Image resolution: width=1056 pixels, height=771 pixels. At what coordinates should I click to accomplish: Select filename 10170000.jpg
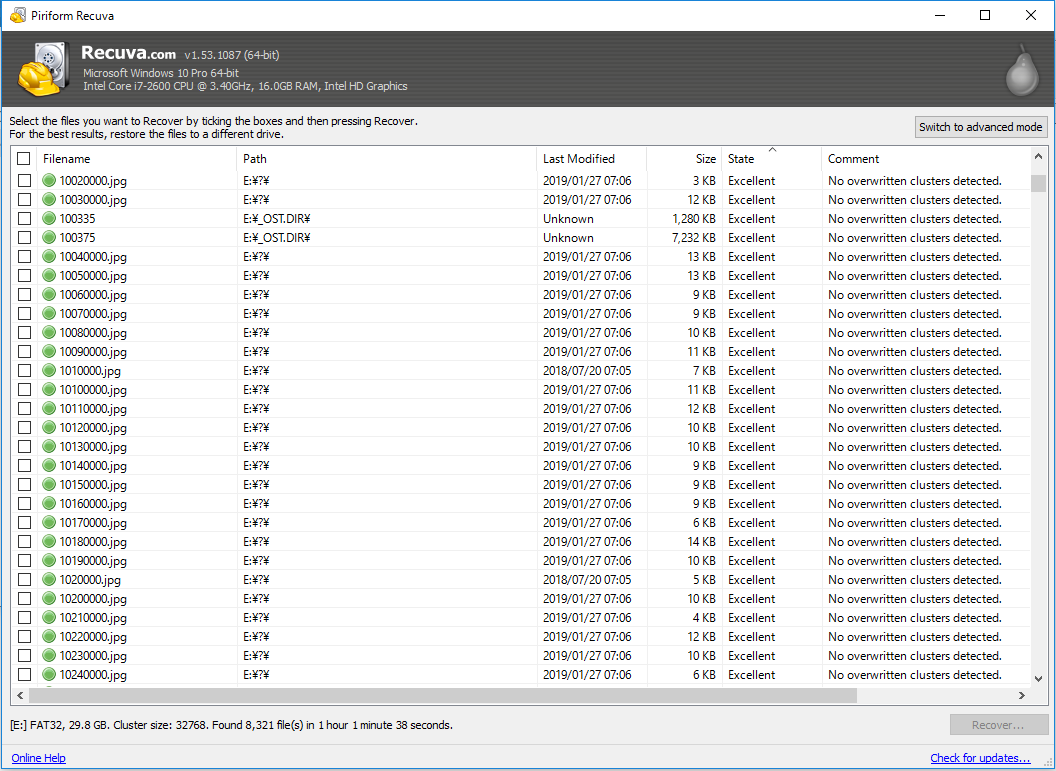point(93,523)
